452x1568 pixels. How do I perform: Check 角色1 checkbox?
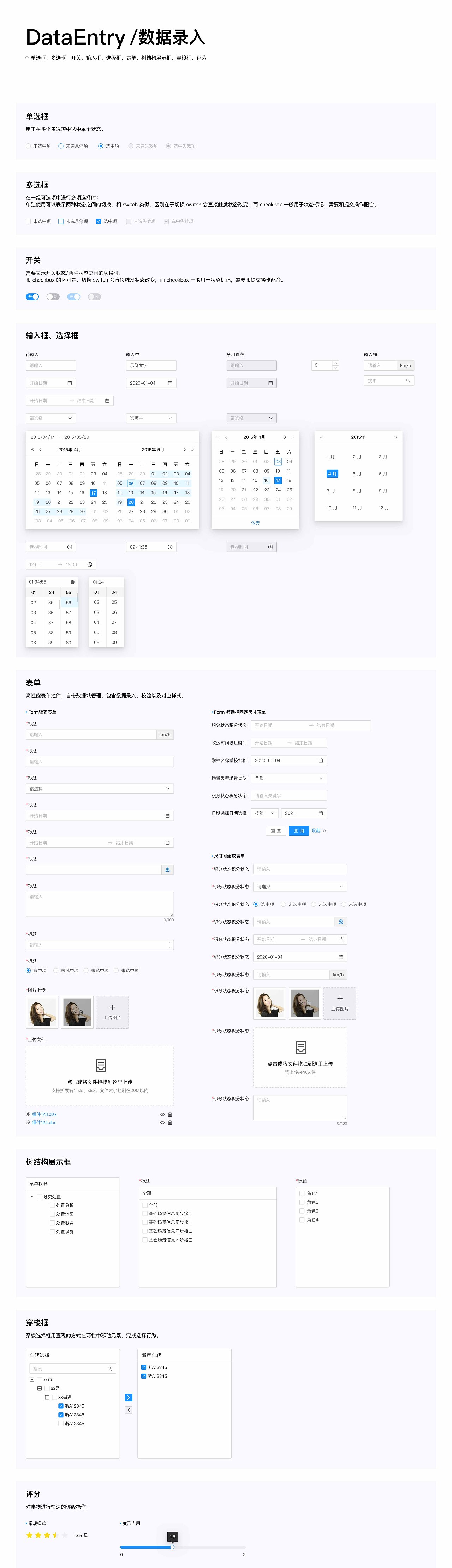[302, 1194]
